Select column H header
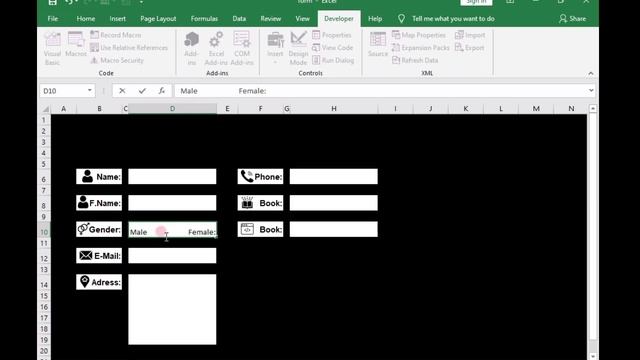The width and height of the screenshot is (640, 360). click(x=334, y=109)
